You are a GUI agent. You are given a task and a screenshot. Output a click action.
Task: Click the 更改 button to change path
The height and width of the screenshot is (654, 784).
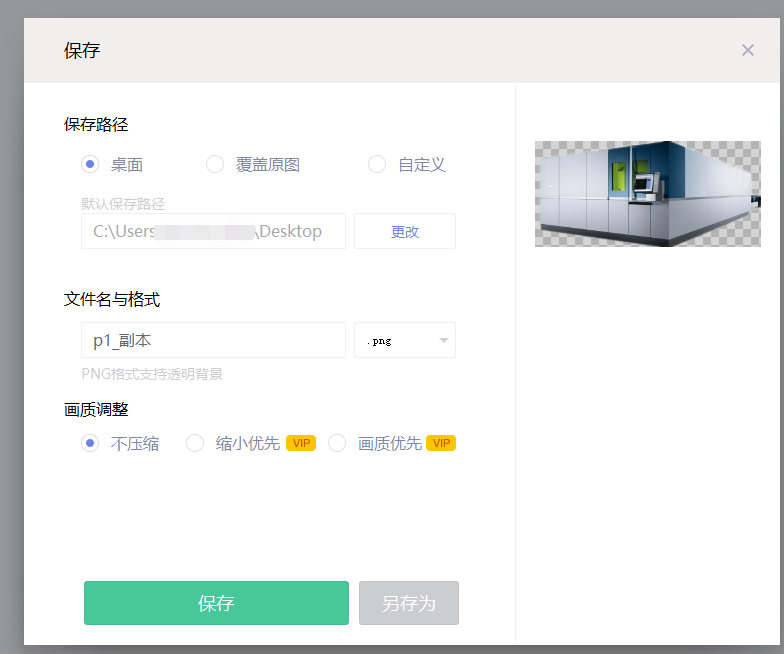[404, 231]
